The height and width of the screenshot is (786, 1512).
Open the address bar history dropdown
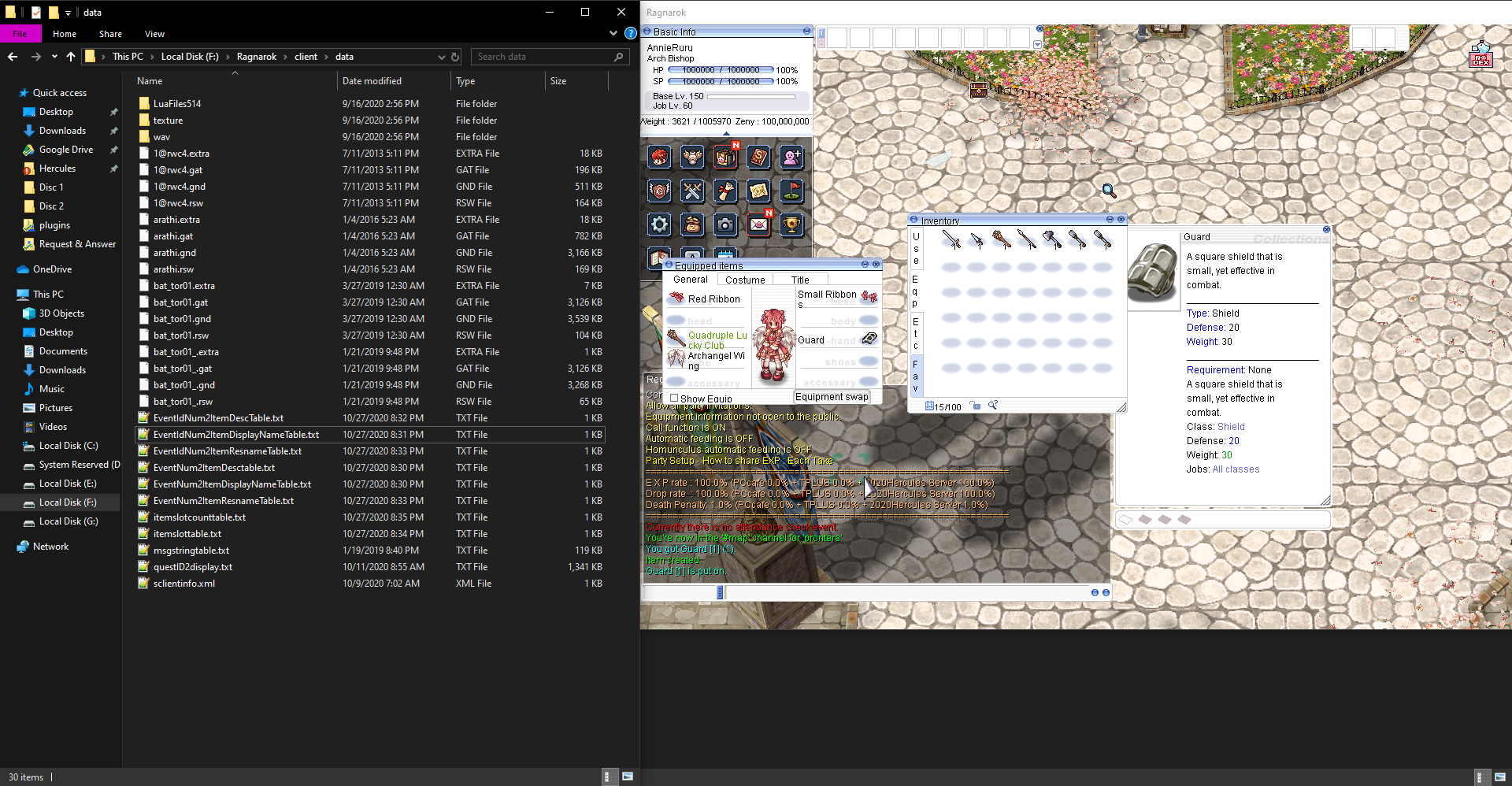441,57
